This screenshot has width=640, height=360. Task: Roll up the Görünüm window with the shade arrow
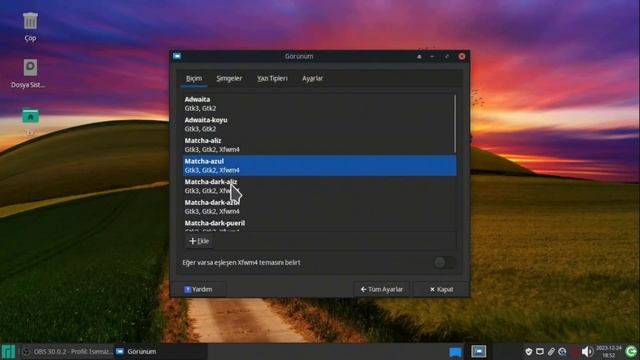pos(419,56)
